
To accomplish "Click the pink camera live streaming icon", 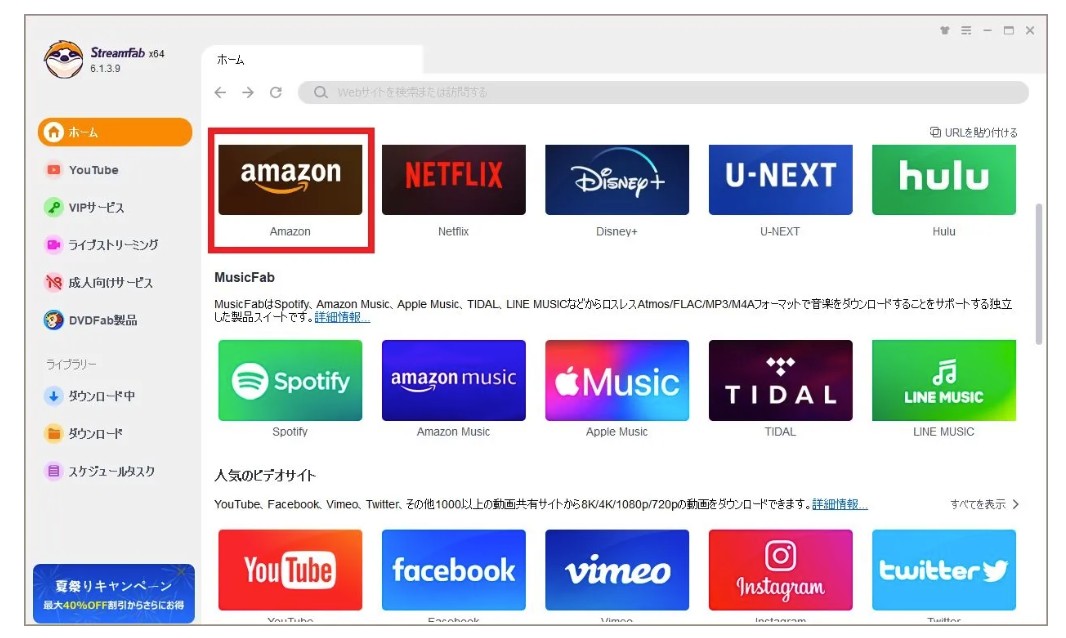I will (54, 245).
